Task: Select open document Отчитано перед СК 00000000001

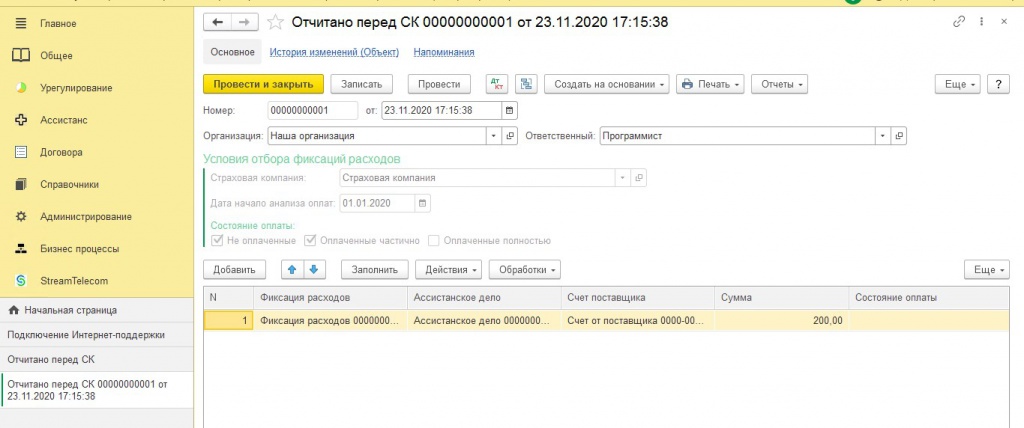Action: [97, 390]
